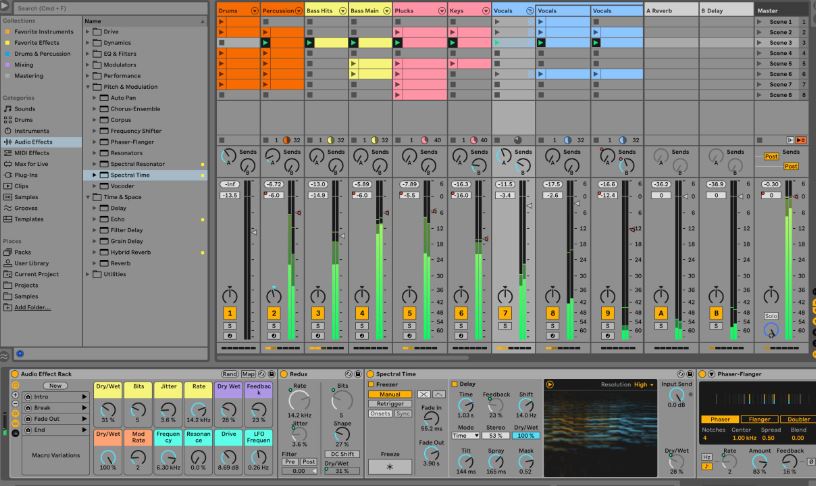Click Stop All Clips on the Master track
The image size is (816, 486).
(759, 140)
